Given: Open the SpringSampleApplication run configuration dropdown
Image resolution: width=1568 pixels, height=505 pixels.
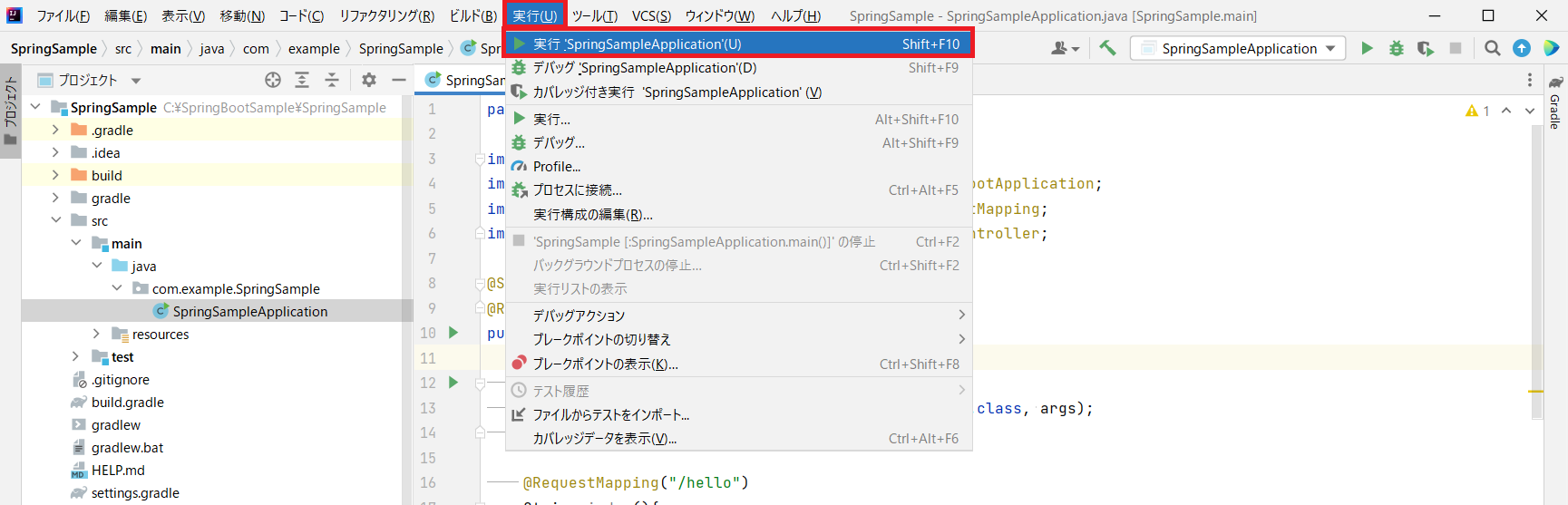Looking at the screenshot, I should tap(1238, 48).
